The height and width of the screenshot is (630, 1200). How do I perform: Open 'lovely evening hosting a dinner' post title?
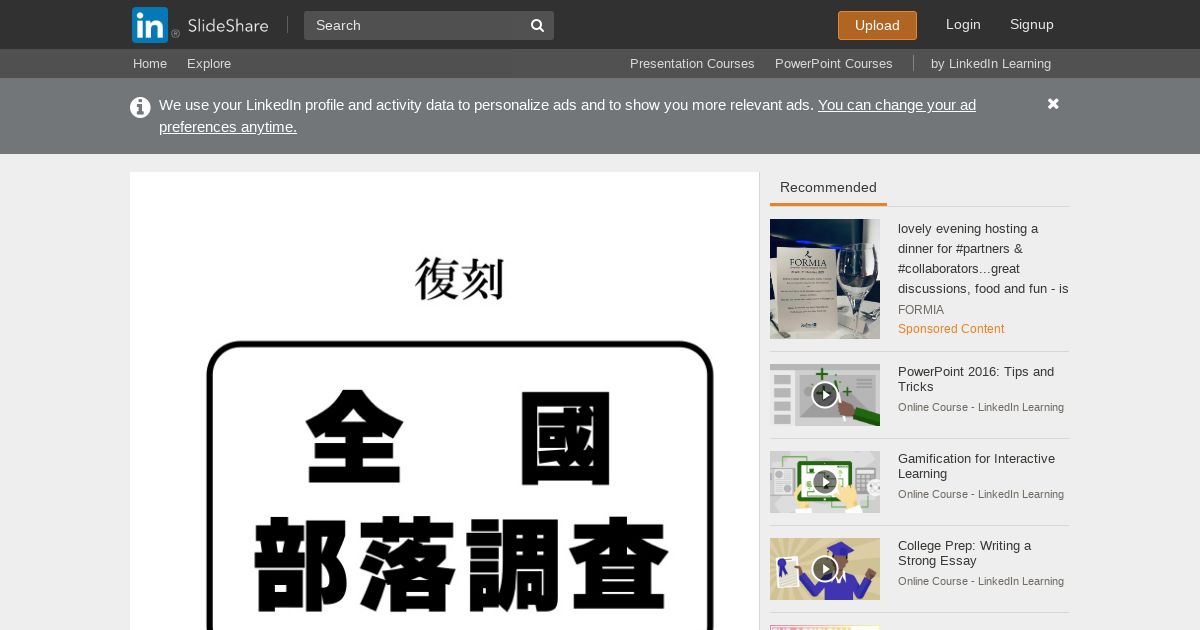983,259
